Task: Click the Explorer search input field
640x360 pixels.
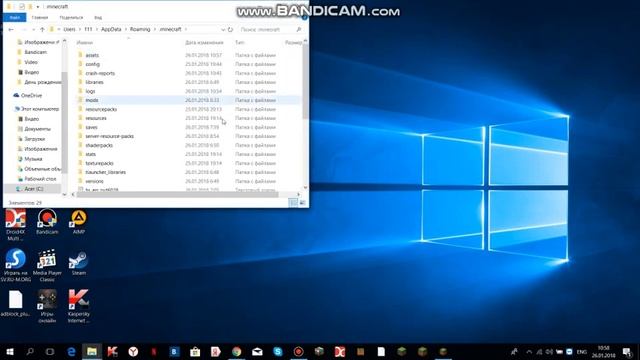Action: pyautogui.click(x=267, y=29)
